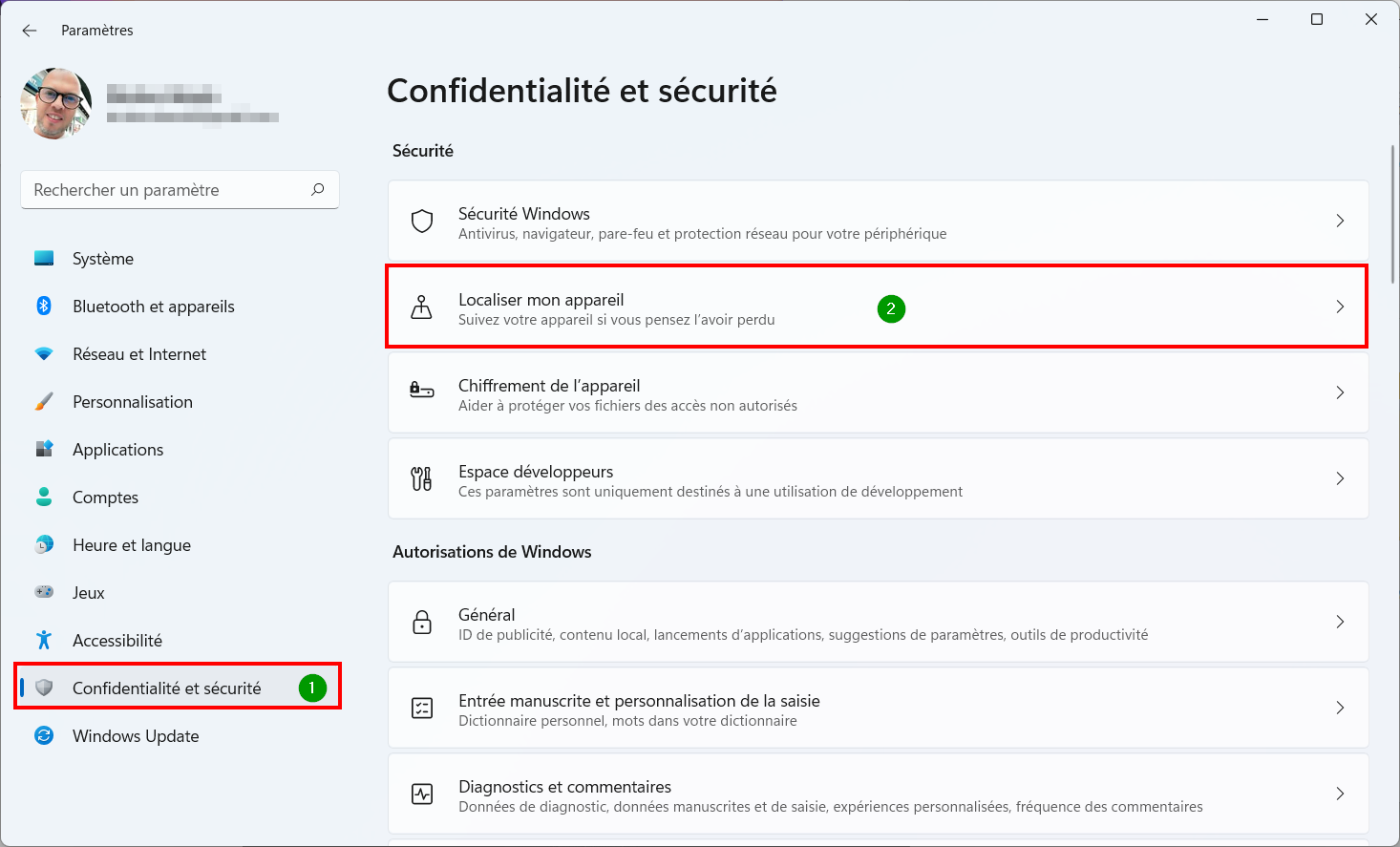Expand Entrée manuscrite et personnalisation chevron

point(1340,708)
